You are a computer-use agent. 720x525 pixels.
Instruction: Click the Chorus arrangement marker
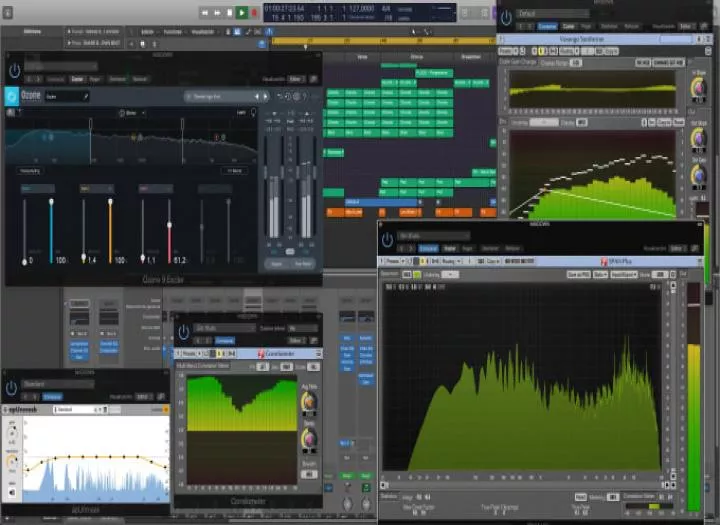416,57
